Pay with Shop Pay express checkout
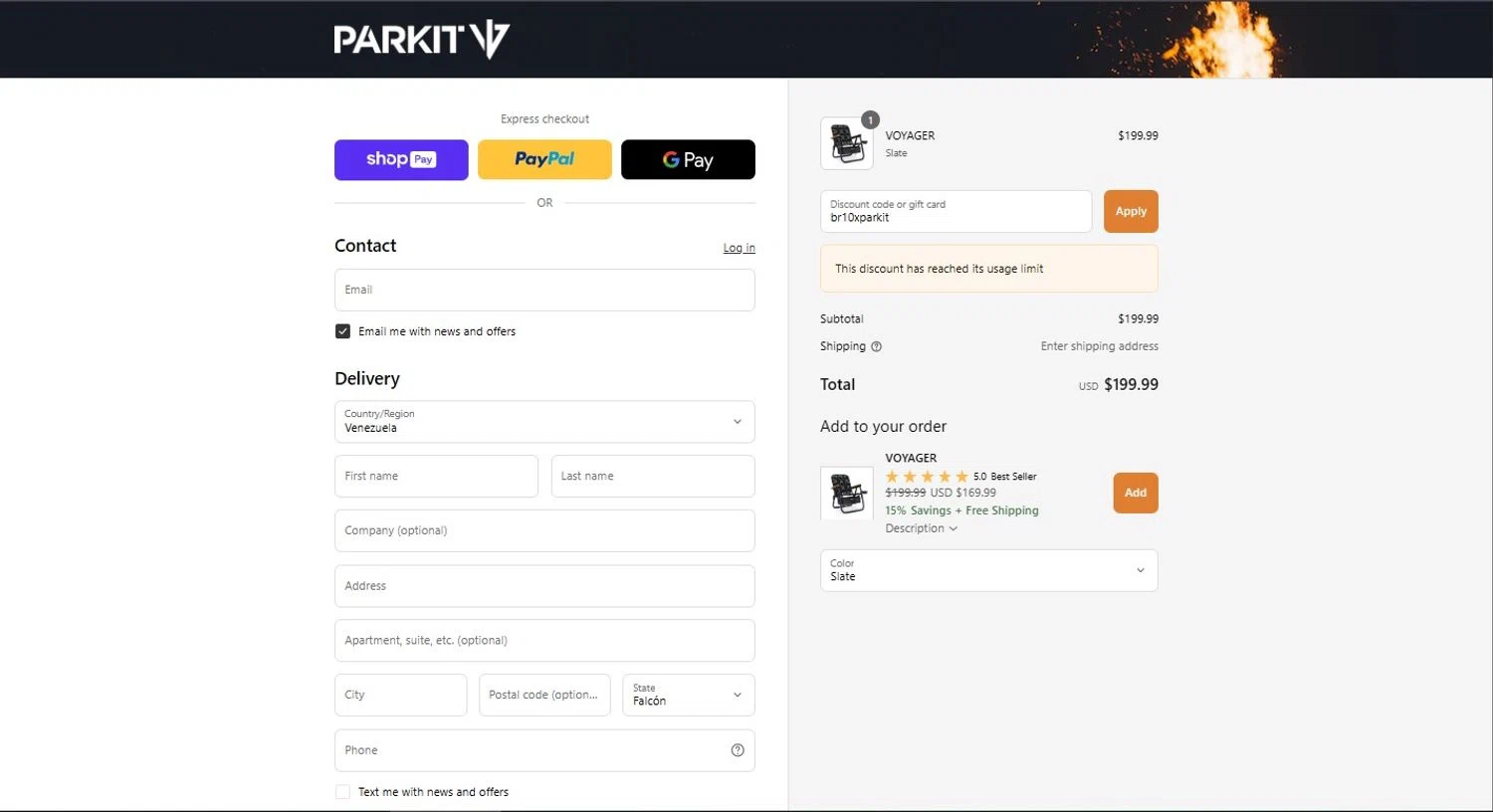1493x812 pixels. (401, 159)
